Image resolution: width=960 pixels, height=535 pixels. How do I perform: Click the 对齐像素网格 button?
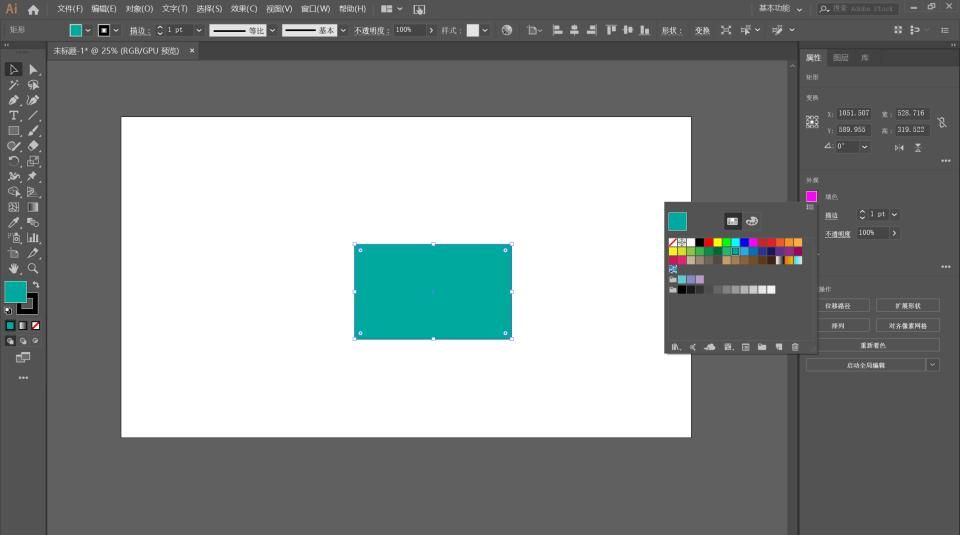(907, 326)
